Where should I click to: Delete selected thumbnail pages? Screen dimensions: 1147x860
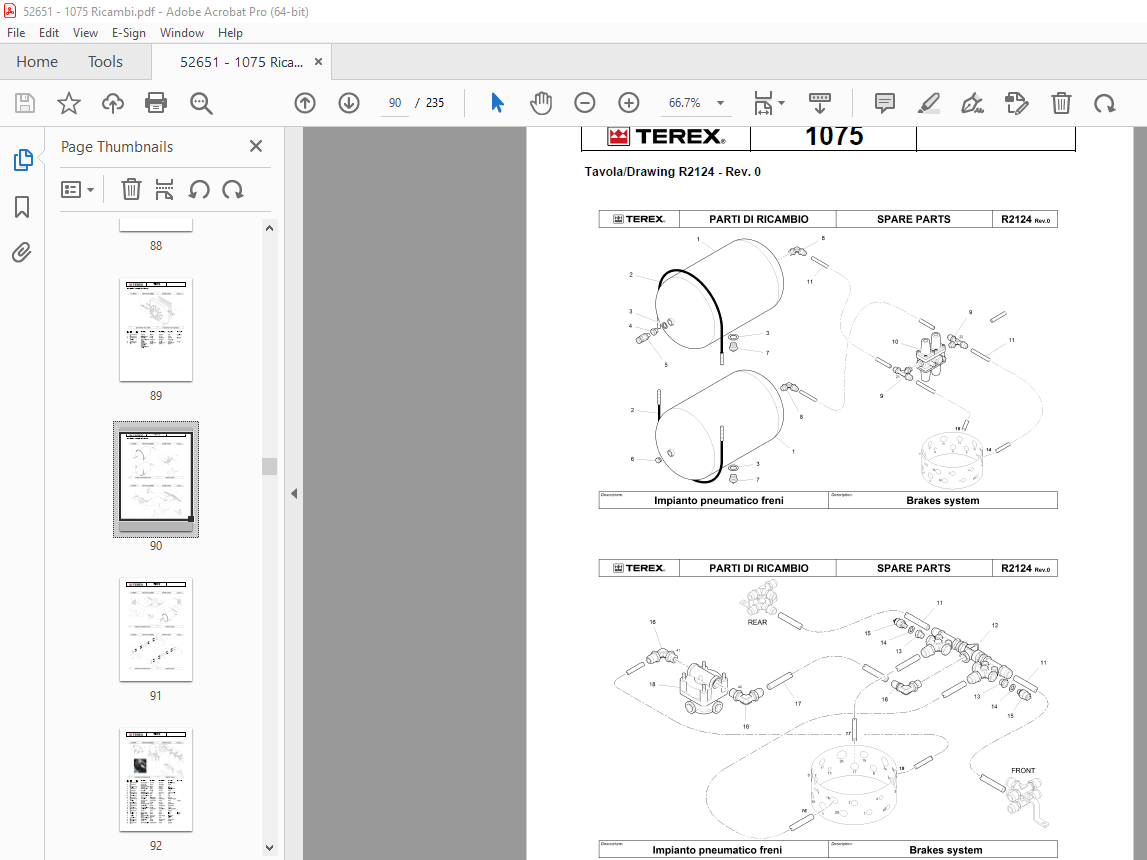pos(131,189)
